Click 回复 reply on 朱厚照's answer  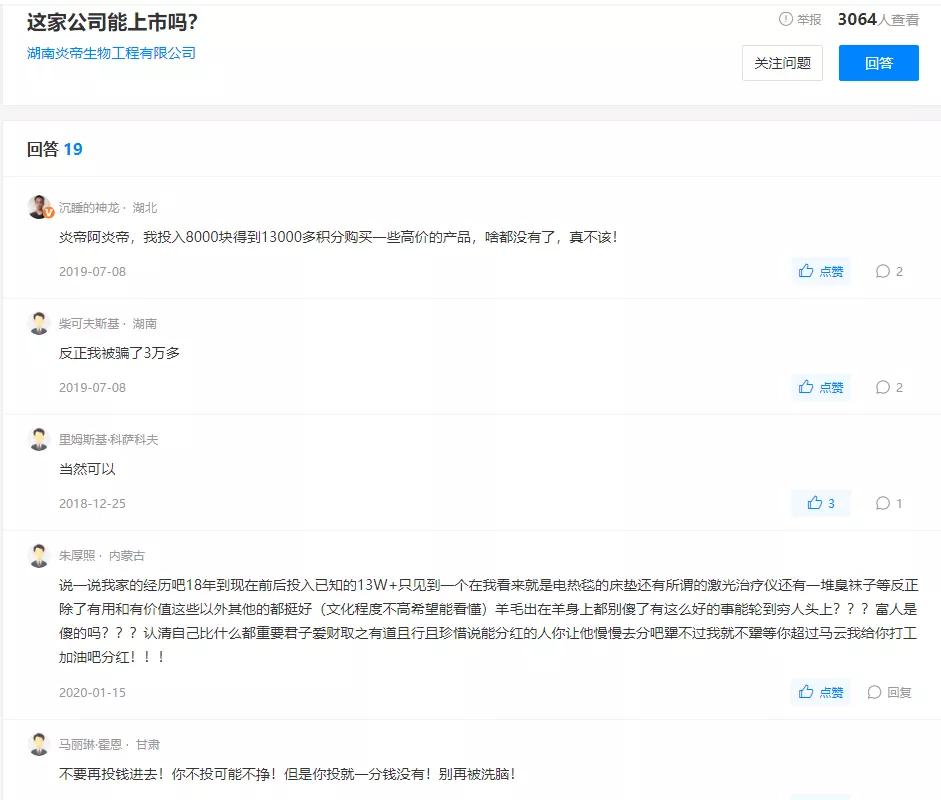tap(889, 692)
